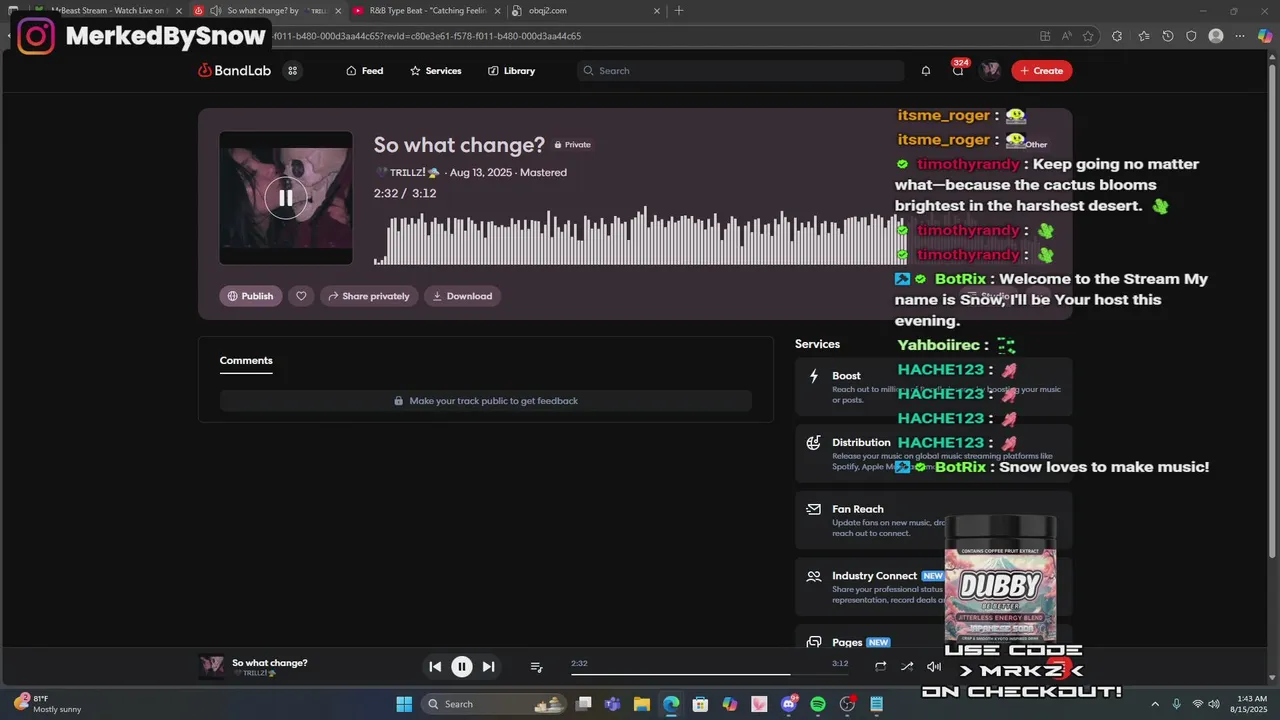Image resolution: width=1280 pixels, height=720 pixels.
Task: Open the Library menu
Action: pyautogui.click(x=511, y=71)
